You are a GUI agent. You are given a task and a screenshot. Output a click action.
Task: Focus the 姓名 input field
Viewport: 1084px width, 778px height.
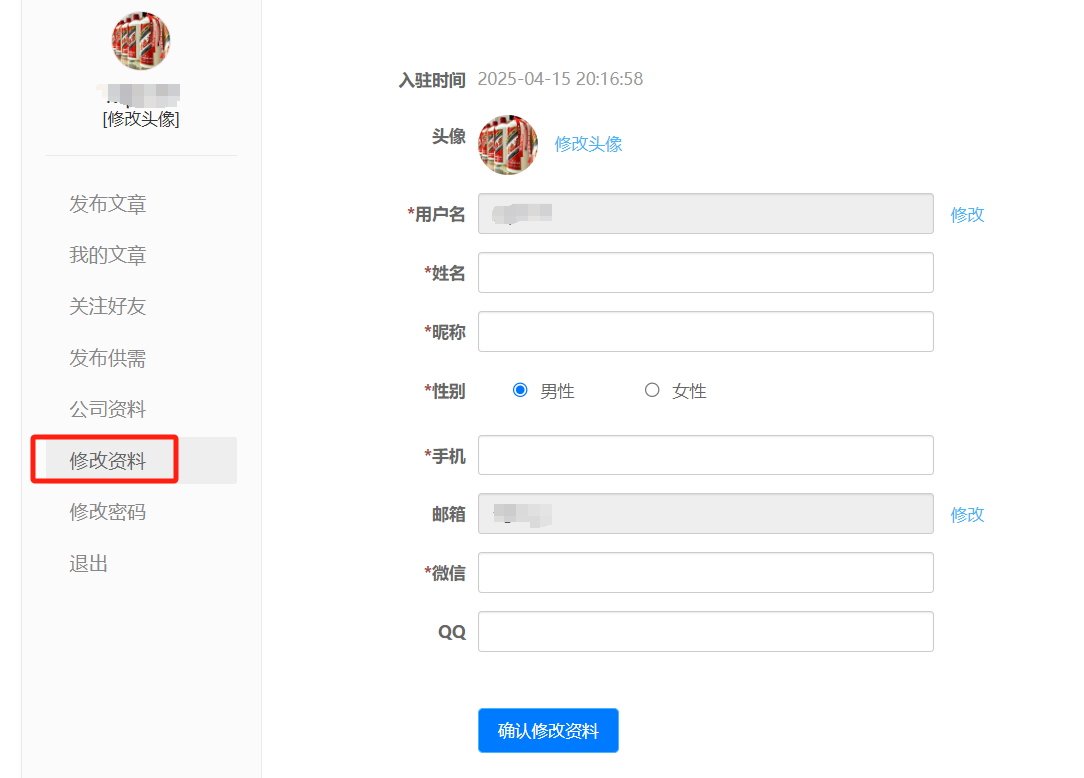click(705, 273)
